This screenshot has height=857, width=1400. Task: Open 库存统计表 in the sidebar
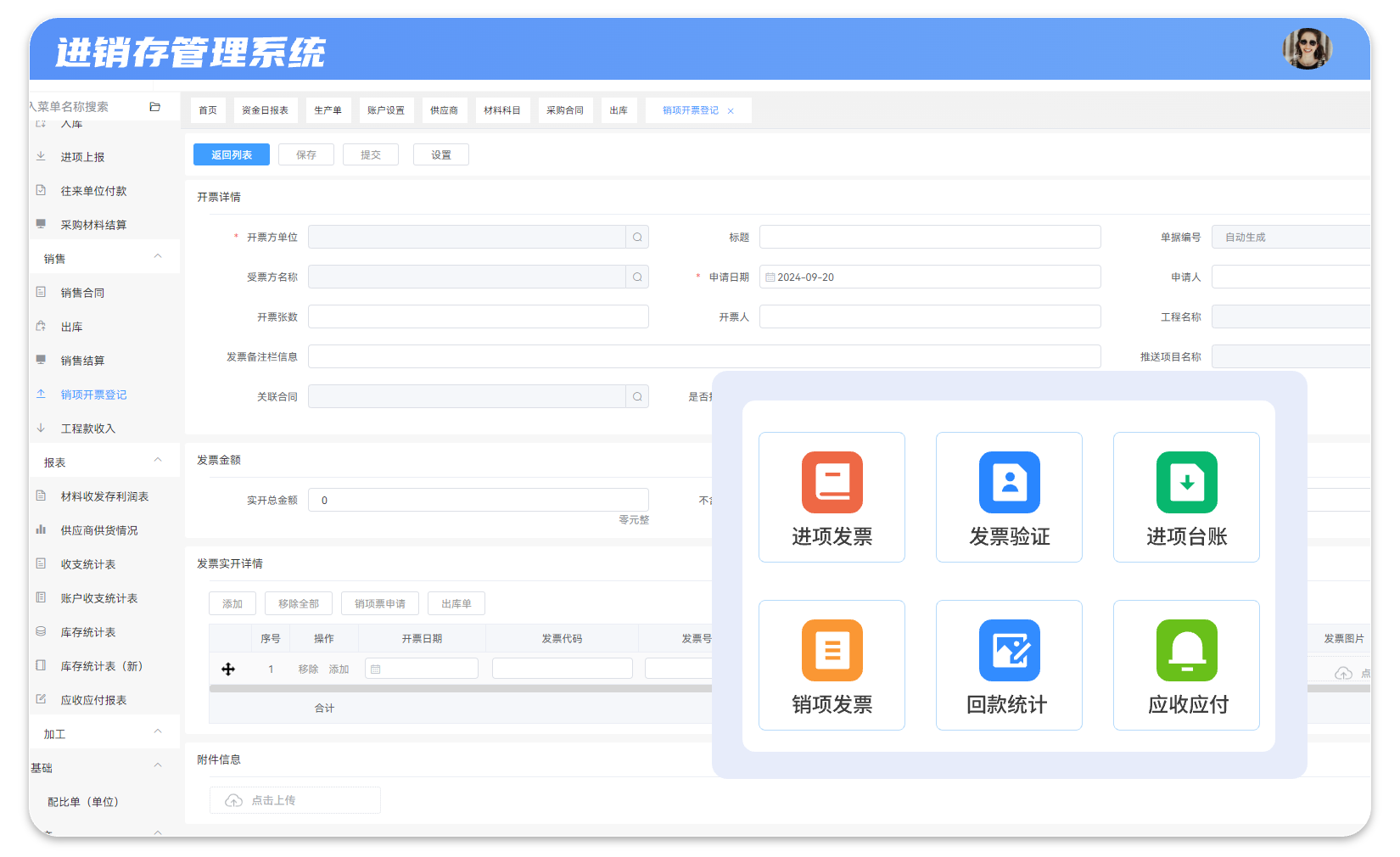click(x=88, y=632)
